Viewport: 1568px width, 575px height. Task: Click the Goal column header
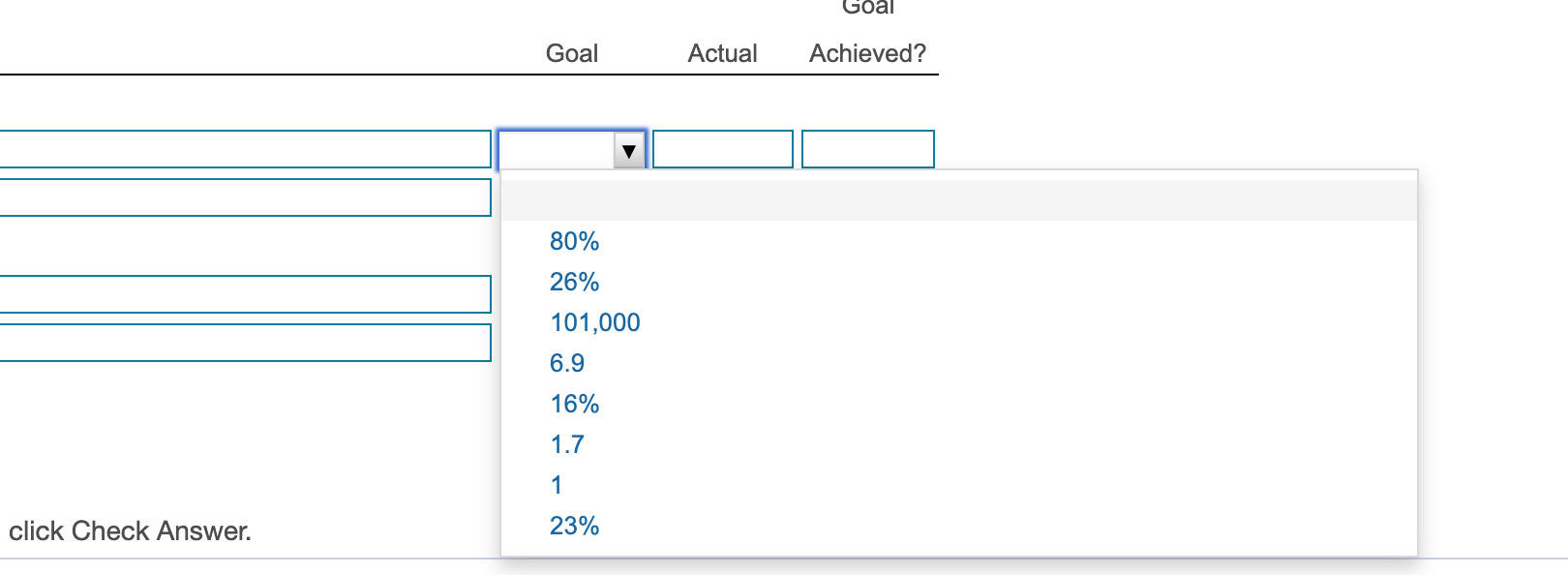pyautogui.click(x=571, y=53)
